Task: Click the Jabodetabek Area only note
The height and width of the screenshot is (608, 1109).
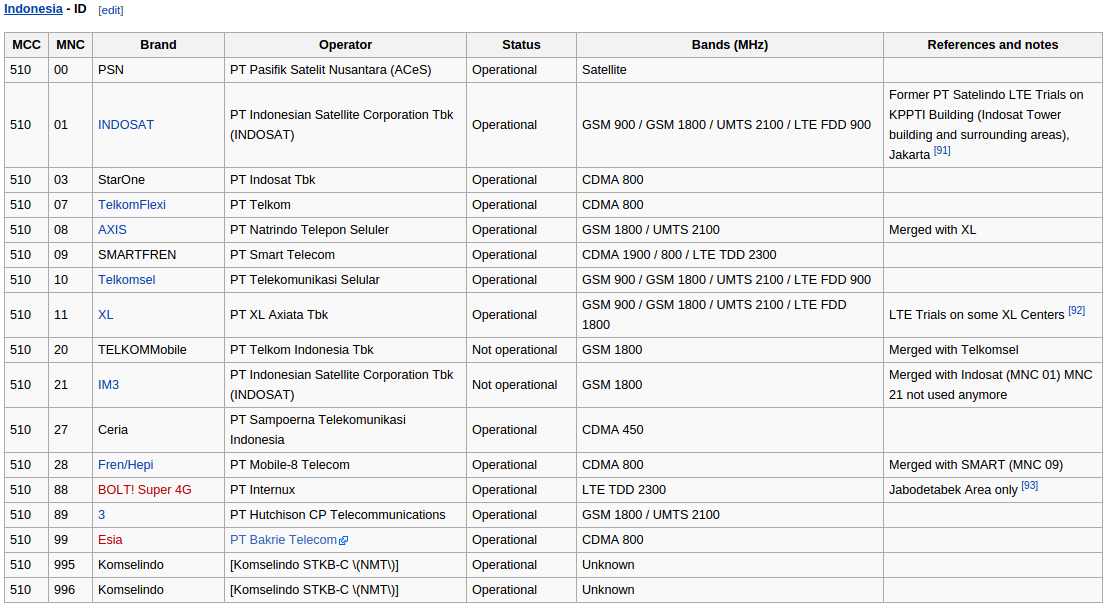Action: (x=993, y=490)
